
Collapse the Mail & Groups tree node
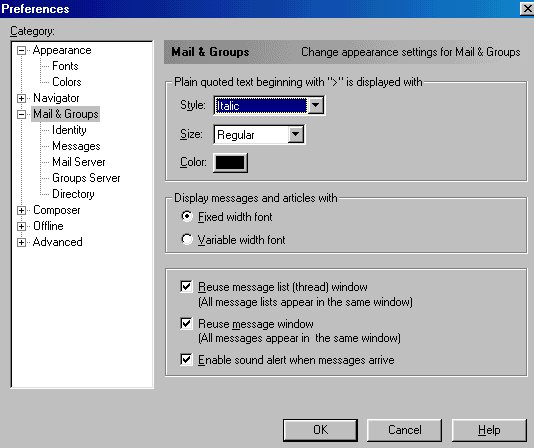pos(21,114)
